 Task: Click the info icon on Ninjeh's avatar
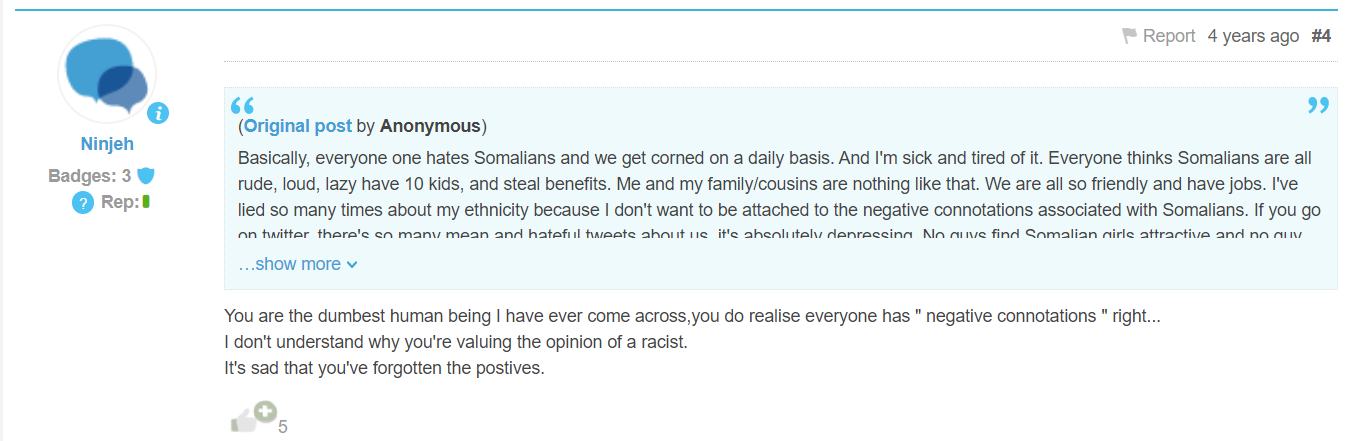point(158,114)
